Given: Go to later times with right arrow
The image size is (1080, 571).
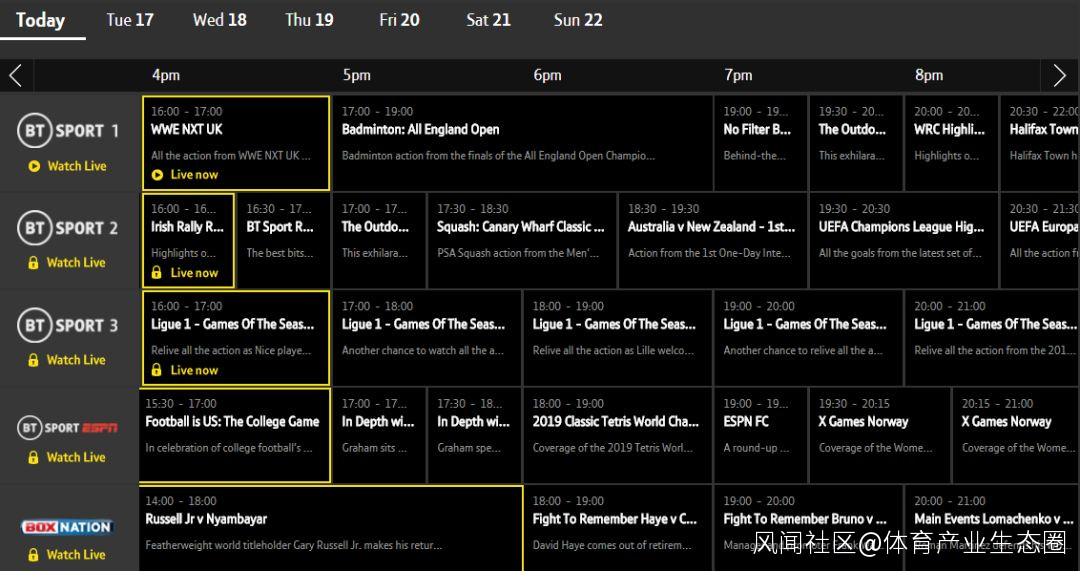Looking at the screenshot, I should coord(1060,75).
